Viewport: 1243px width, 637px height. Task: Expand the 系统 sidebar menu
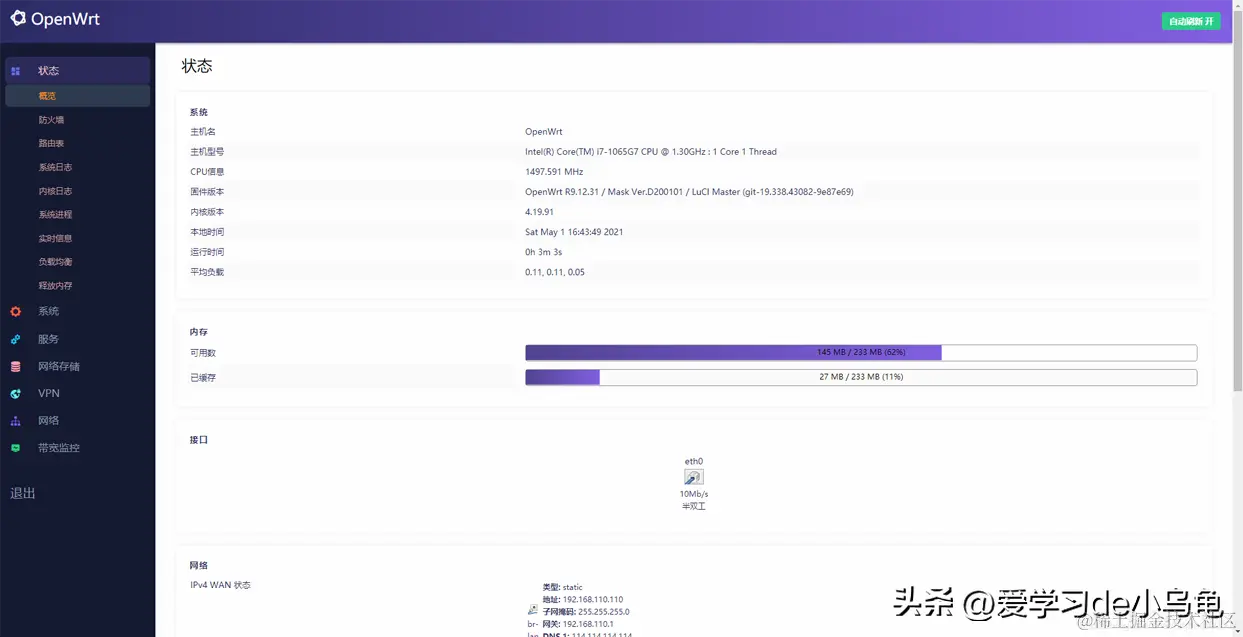48,311
